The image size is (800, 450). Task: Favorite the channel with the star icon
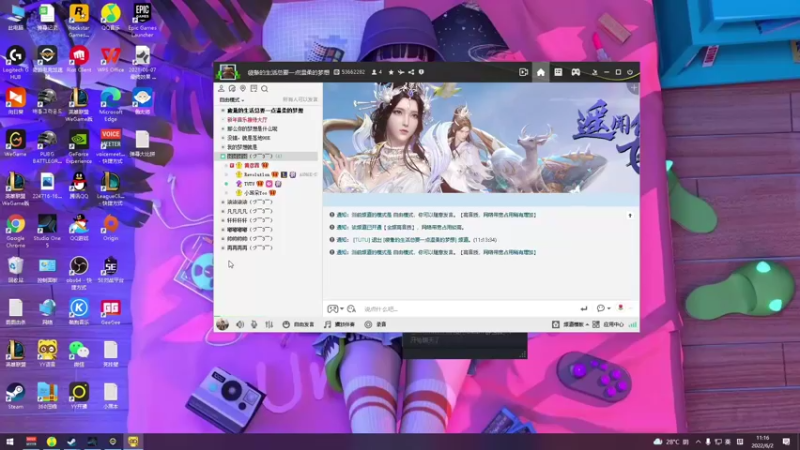click(x=391, y=72)
